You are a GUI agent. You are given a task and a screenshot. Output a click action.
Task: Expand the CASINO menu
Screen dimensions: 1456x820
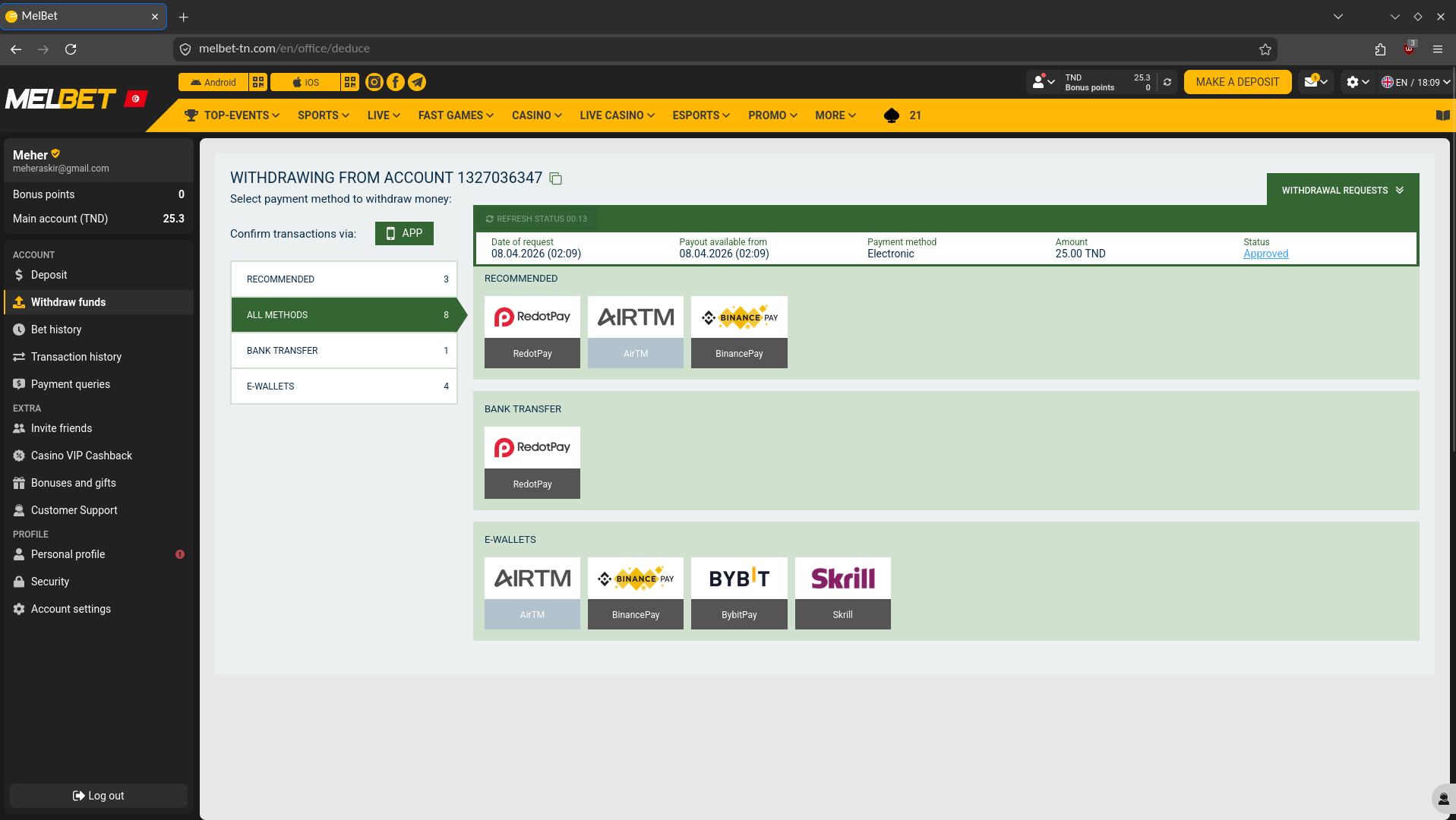(537, 115)
